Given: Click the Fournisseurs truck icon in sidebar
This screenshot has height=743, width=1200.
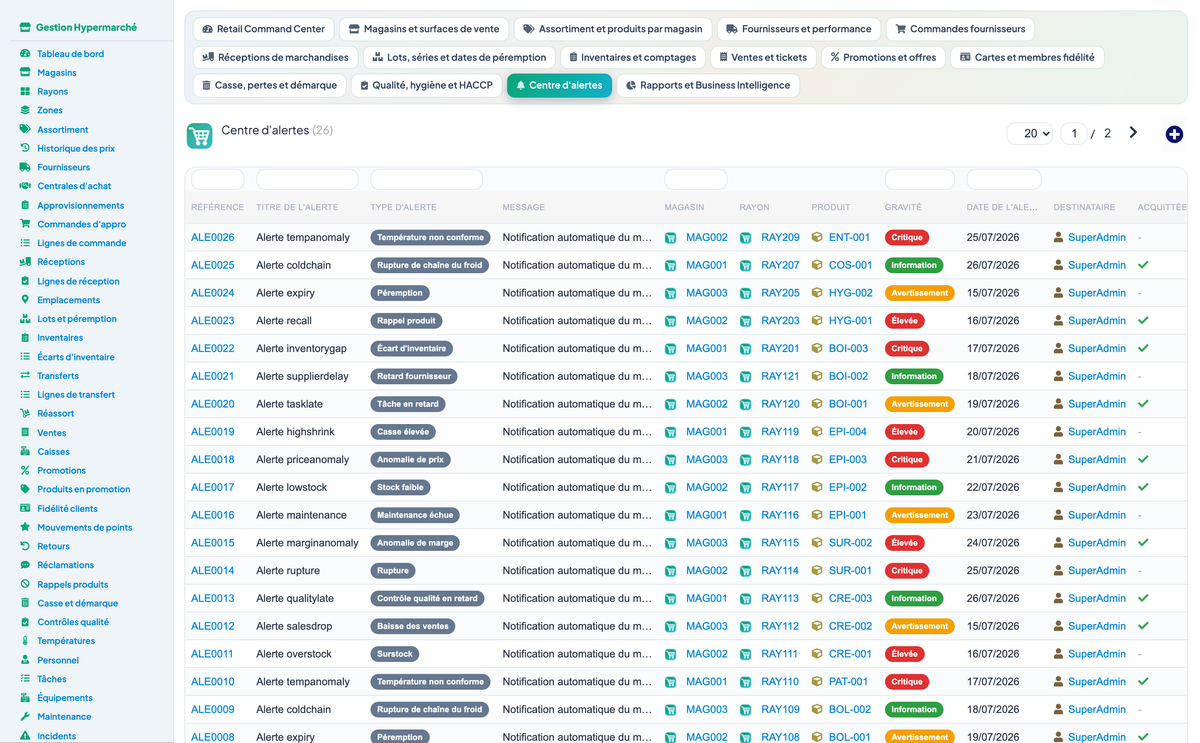Looking at the screenshot, I should (x=25, y=167).
